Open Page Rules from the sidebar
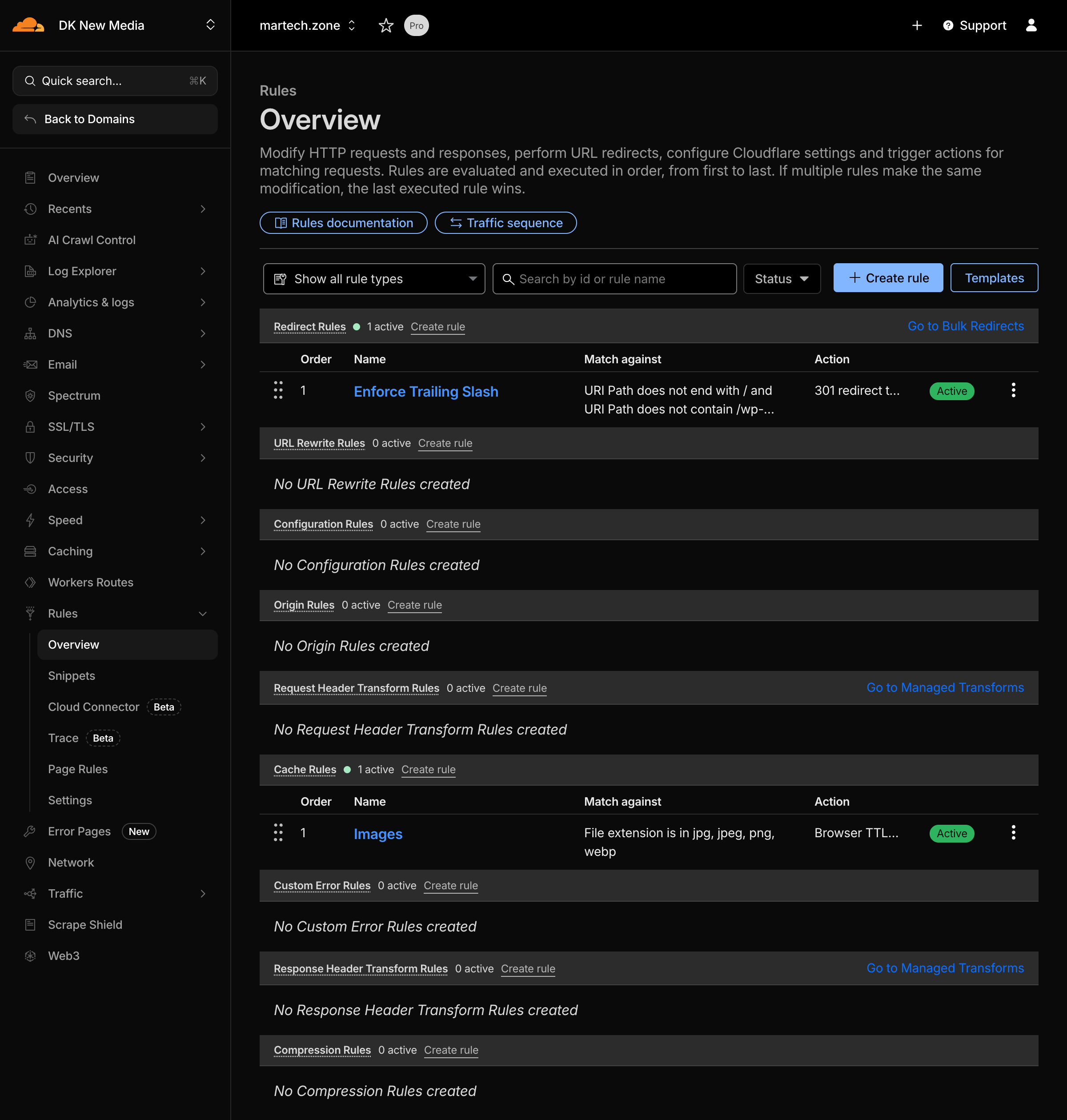Screen dimensions: 1067x1120 pyautogui.click(x=77, y=769)
